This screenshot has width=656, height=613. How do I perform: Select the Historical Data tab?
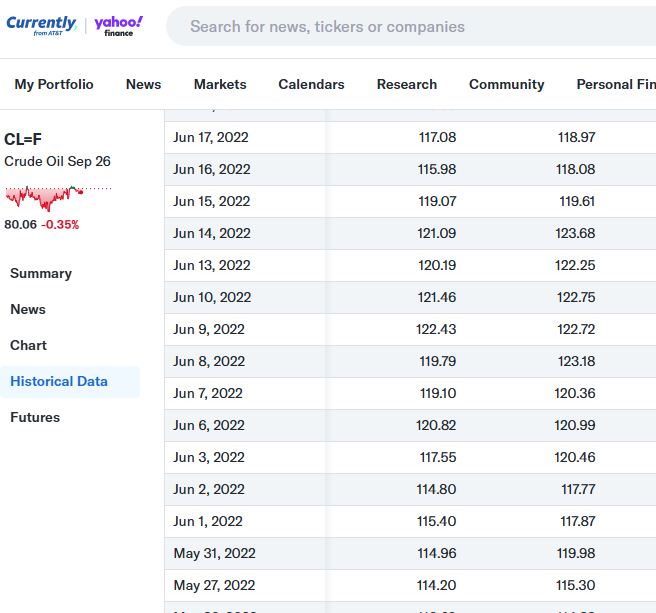[x=59, y=381]
